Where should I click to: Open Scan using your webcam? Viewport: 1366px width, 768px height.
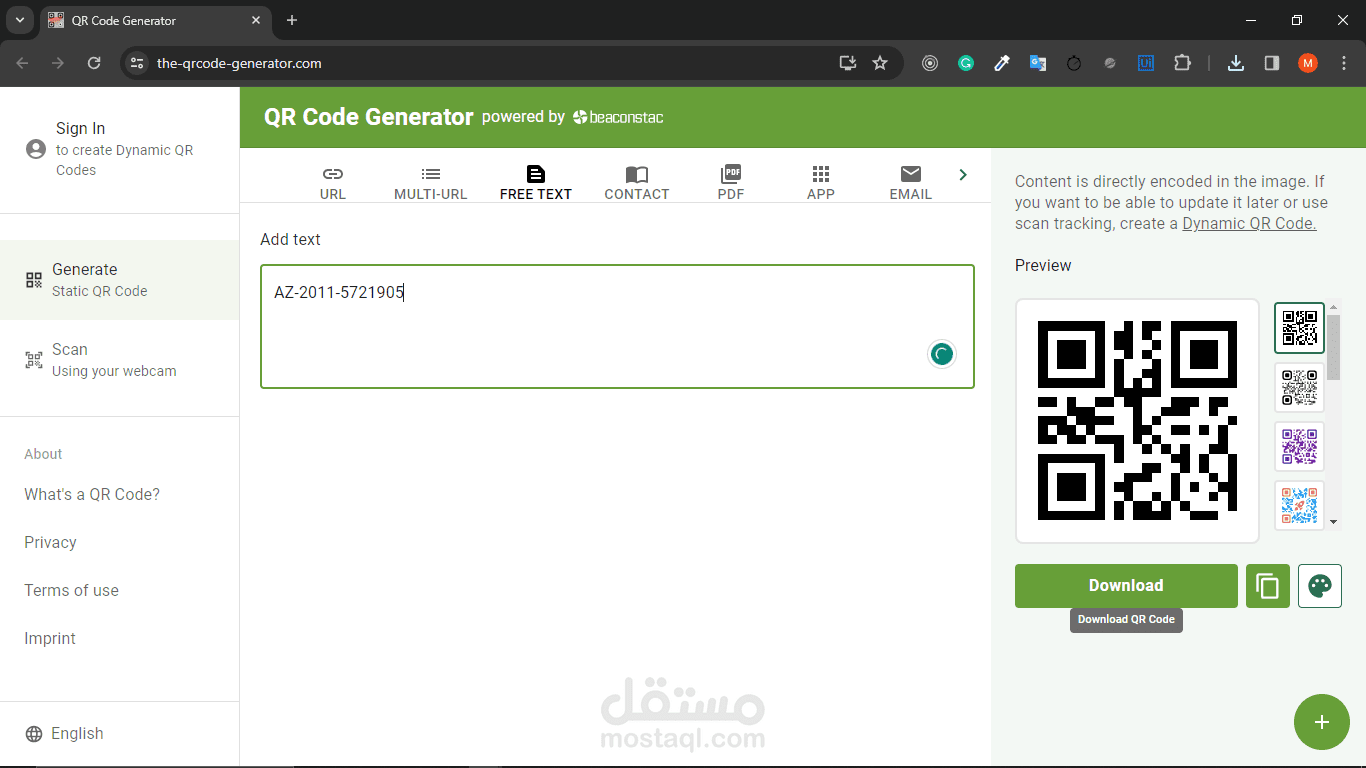[119, 360]
